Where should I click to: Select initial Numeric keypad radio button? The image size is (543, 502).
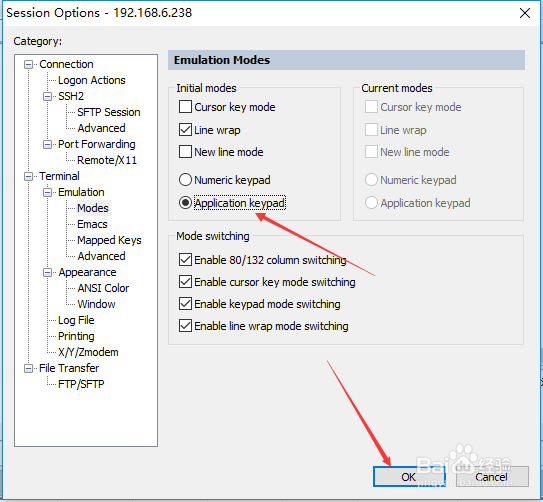[x=185, y=180]
